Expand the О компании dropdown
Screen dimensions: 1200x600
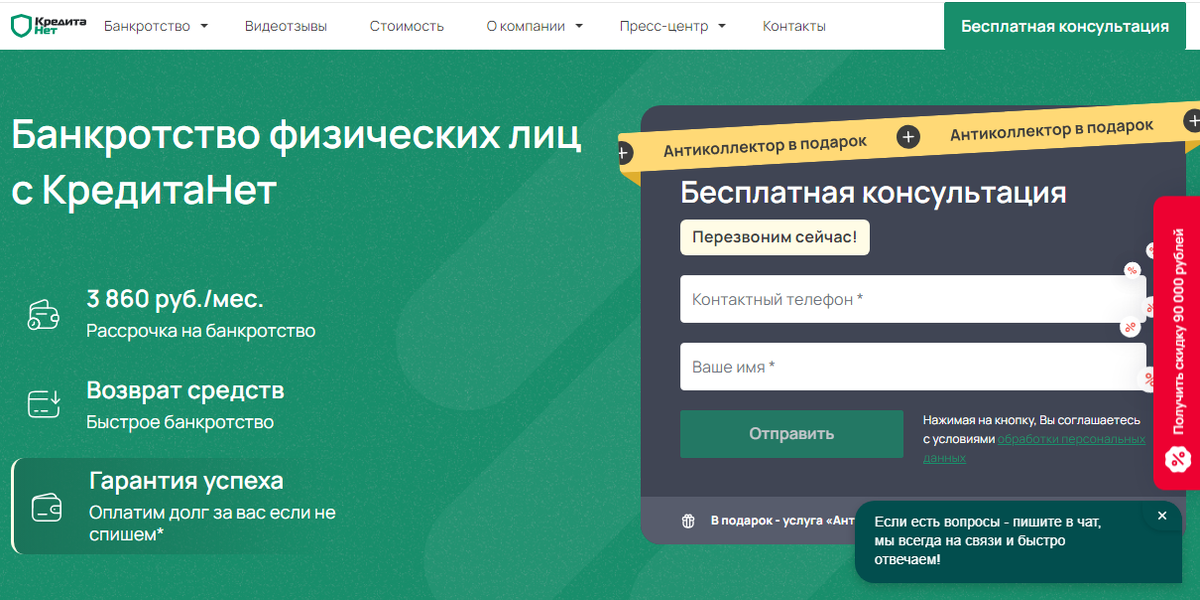click(535, 26)
